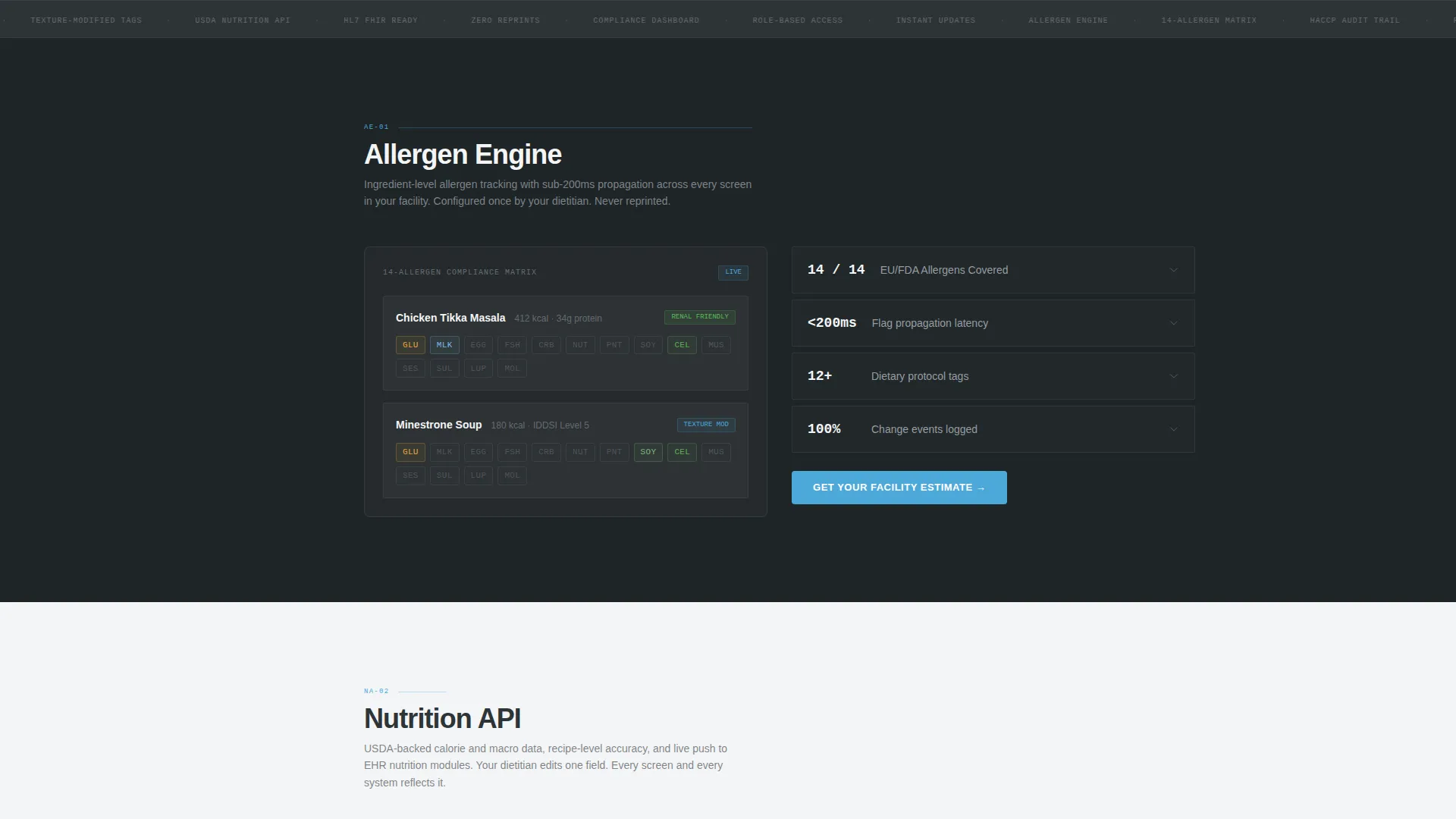Screen dimensions: 1456x819
Task: Select the MLK chip under Chicken Tikka Masala
Action: 444,345
